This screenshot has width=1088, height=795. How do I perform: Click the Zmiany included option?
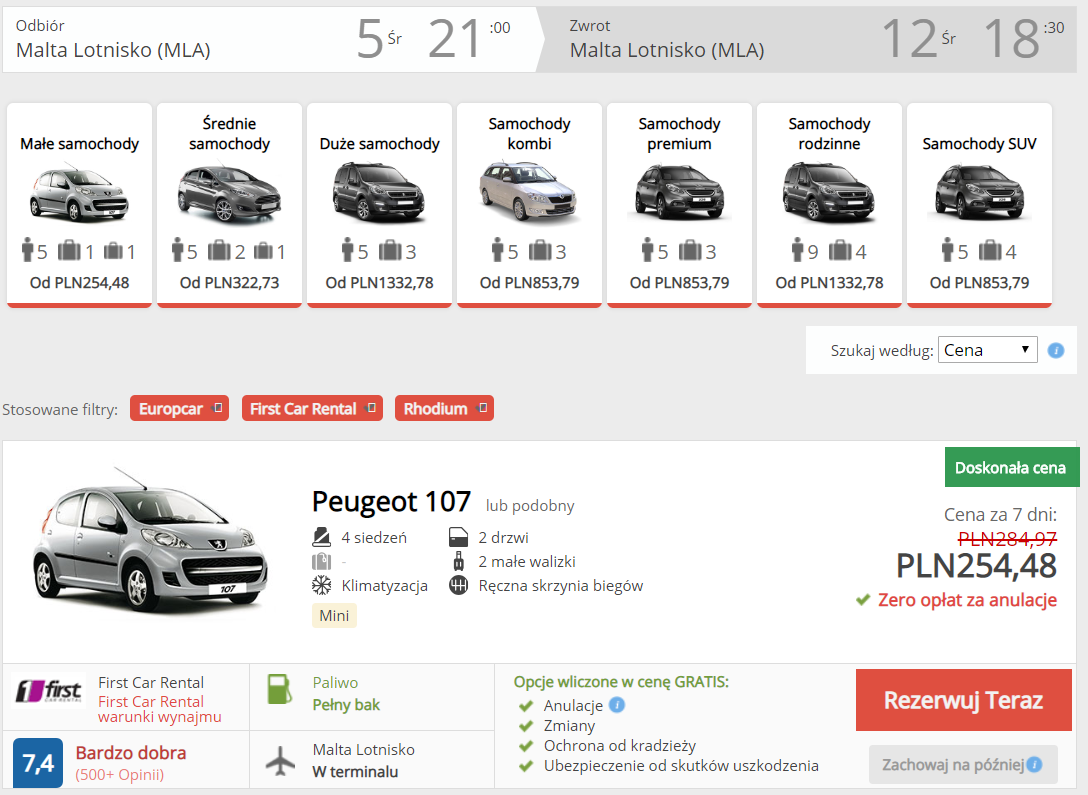[570, 726]
